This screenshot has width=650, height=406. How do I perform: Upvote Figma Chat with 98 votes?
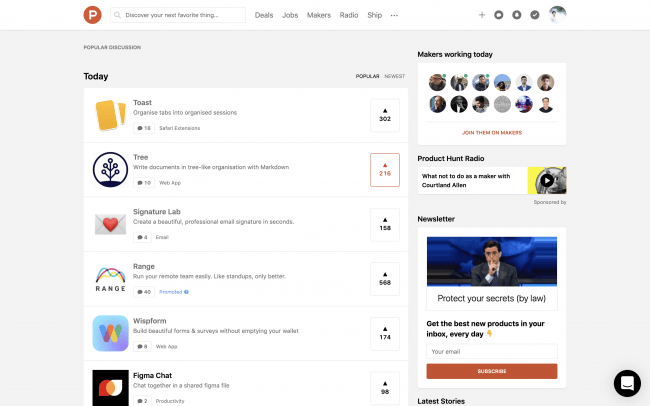(385, 388)
